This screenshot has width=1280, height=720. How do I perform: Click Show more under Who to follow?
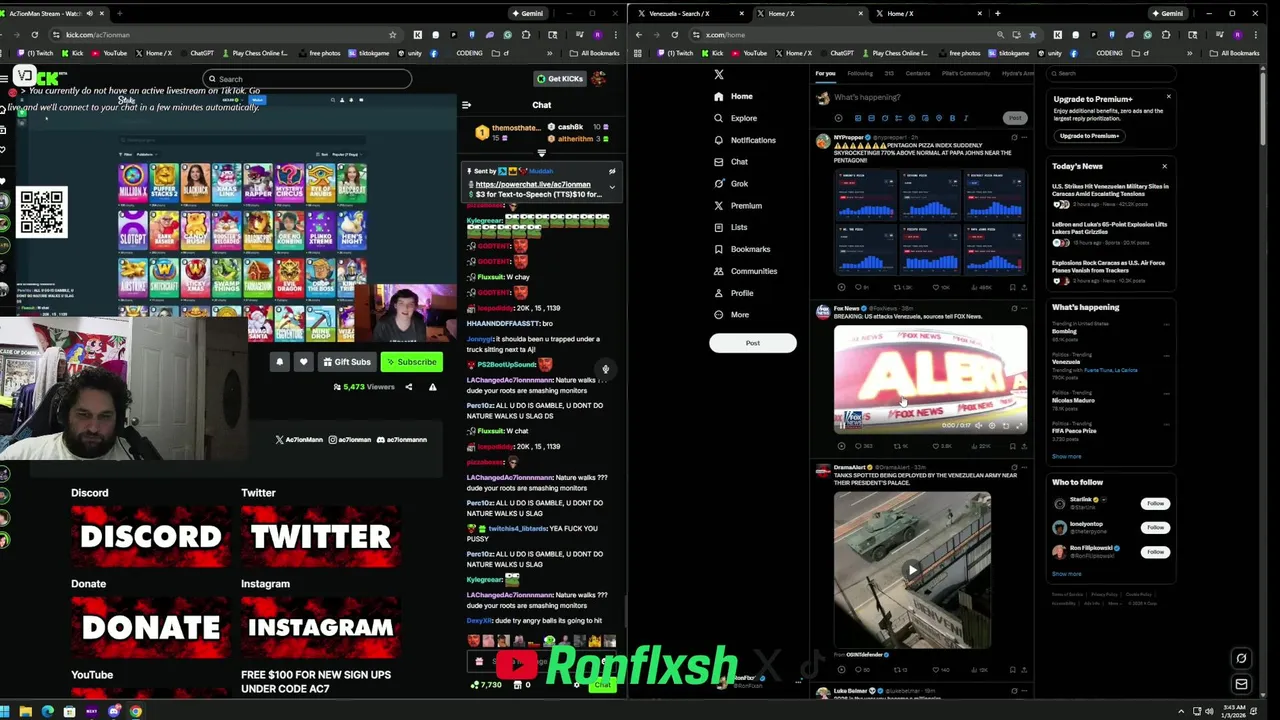(x=1066, y=574)
